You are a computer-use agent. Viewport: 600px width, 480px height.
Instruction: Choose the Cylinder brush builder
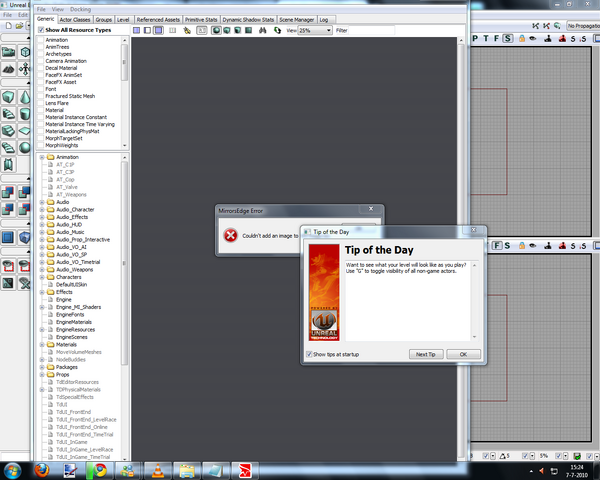coord(25,114)
